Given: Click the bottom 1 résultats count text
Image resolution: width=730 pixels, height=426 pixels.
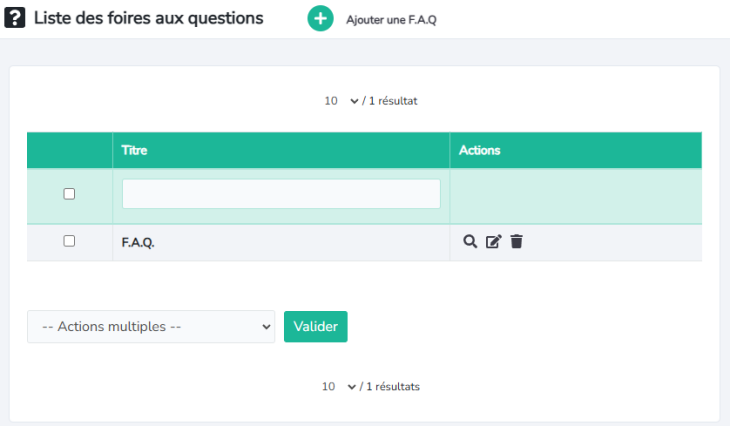Looking at the screenshot, I should pyautogui.click(x=391, y=387).
